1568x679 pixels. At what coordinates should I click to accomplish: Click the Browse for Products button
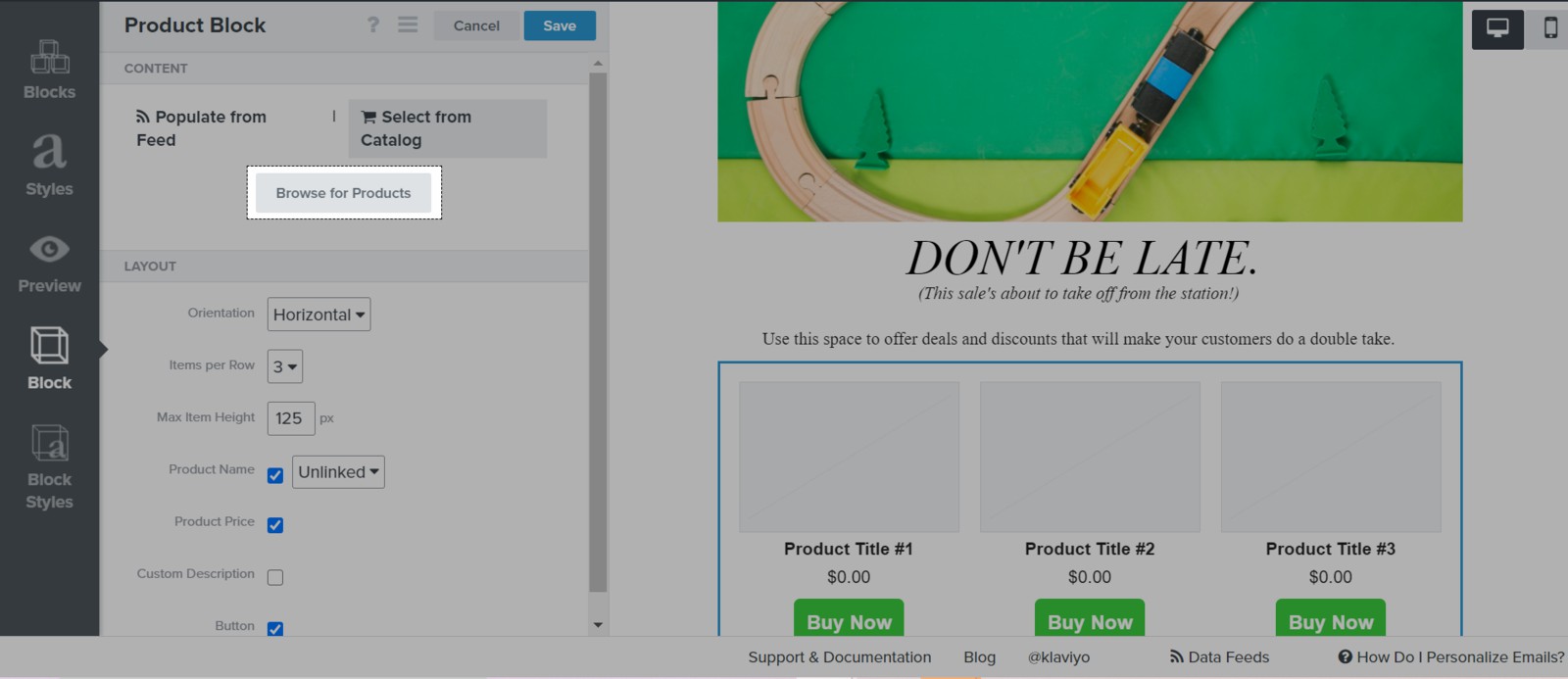tap(343, 193)
